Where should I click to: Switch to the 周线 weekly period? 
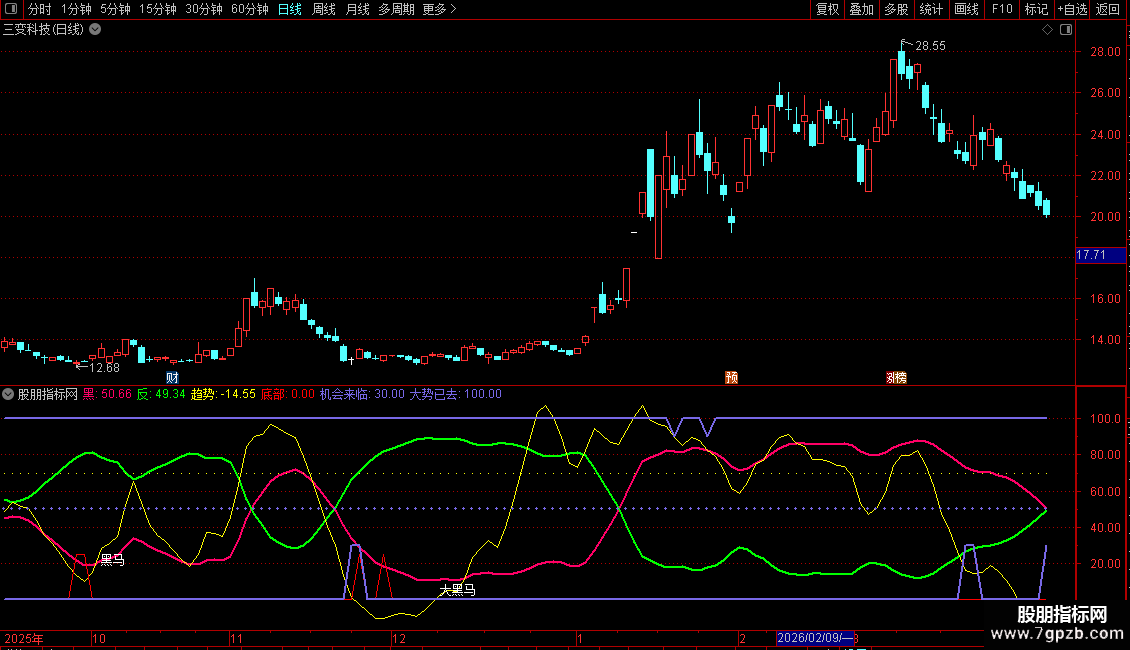(323, 9)
